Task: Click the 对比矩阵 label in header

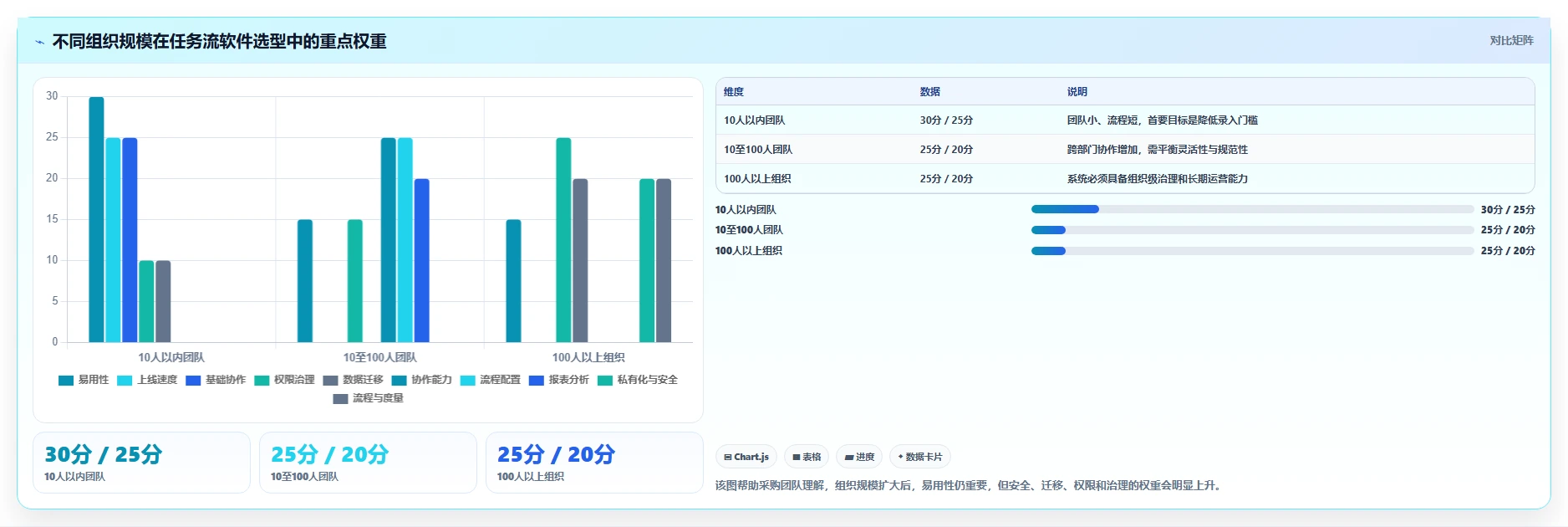Action: click(x=1511, y=40)
